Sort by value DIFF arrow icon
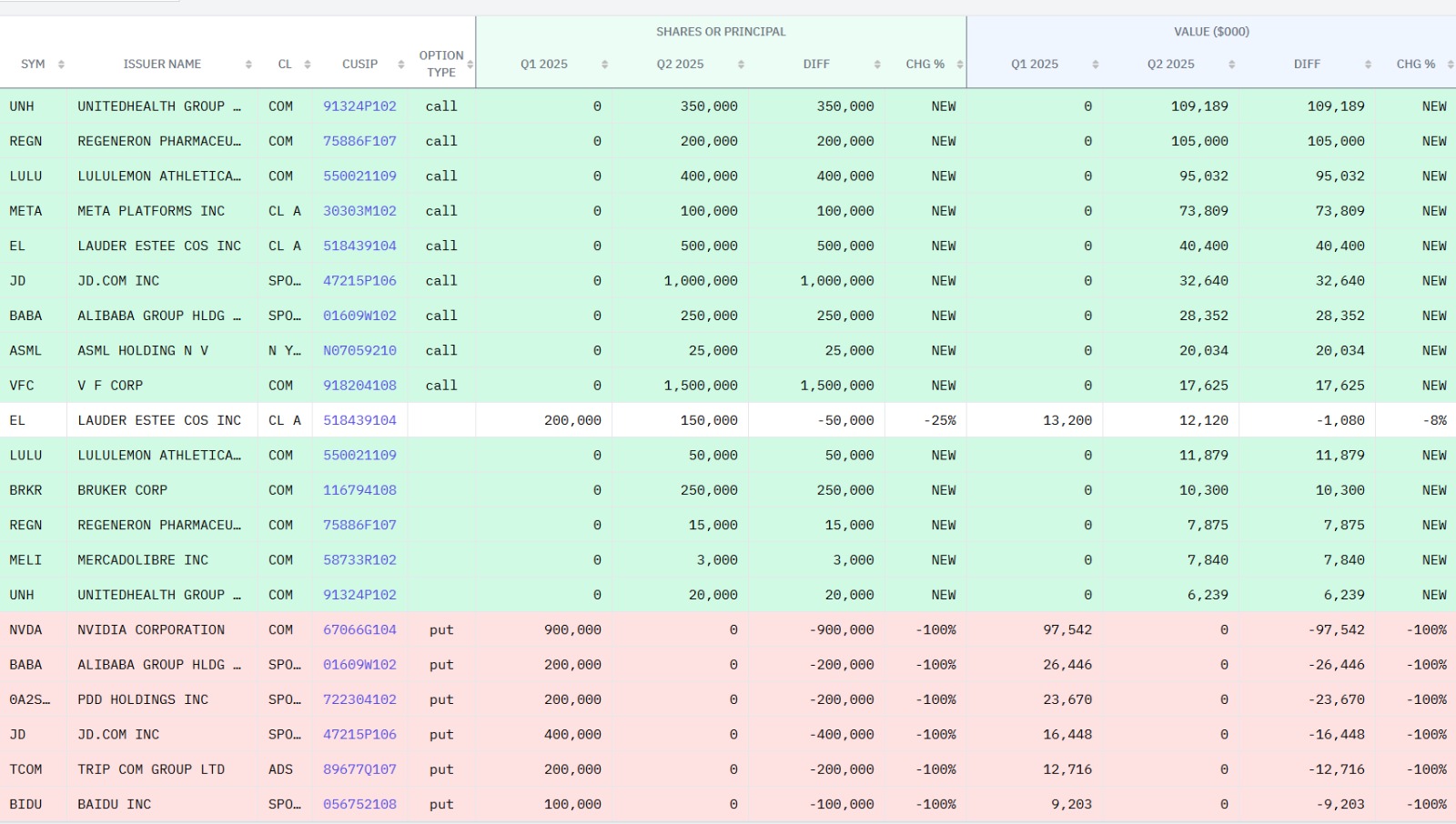 tap(1368, 65)
